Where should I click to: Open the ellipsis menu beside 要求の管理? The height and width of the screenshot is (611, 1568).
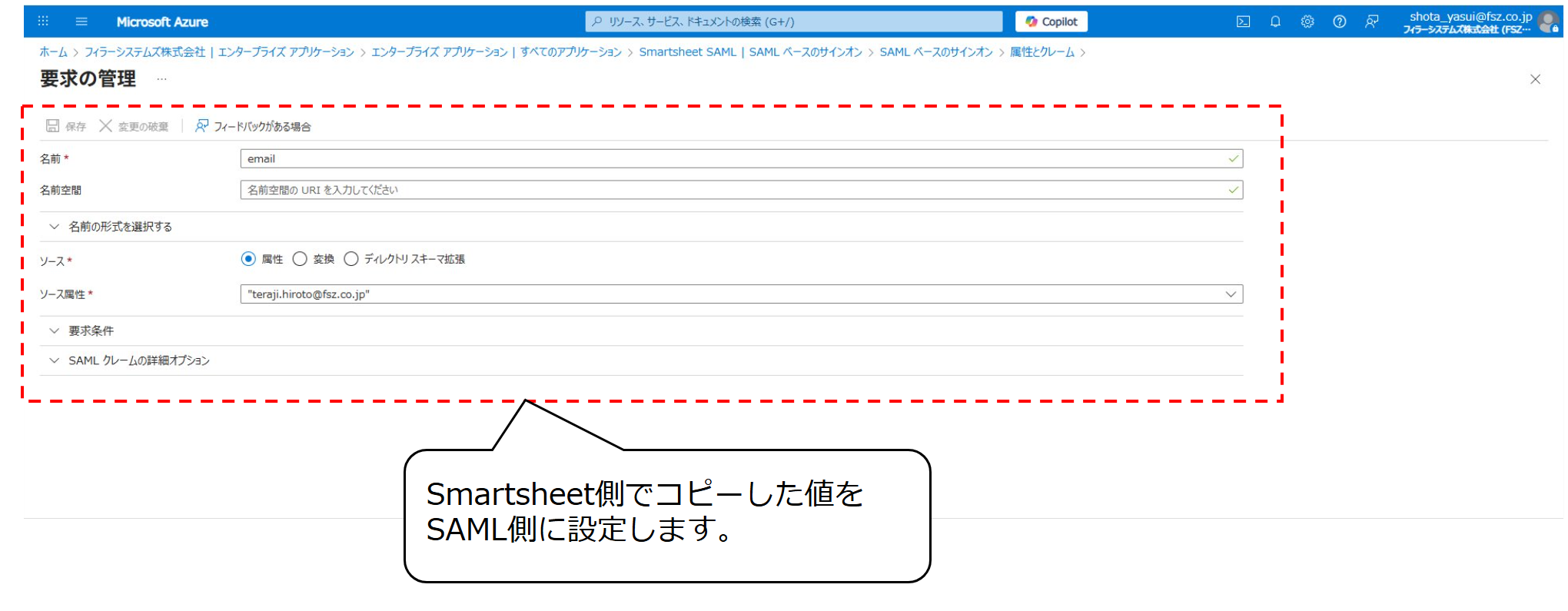[161, 78]
